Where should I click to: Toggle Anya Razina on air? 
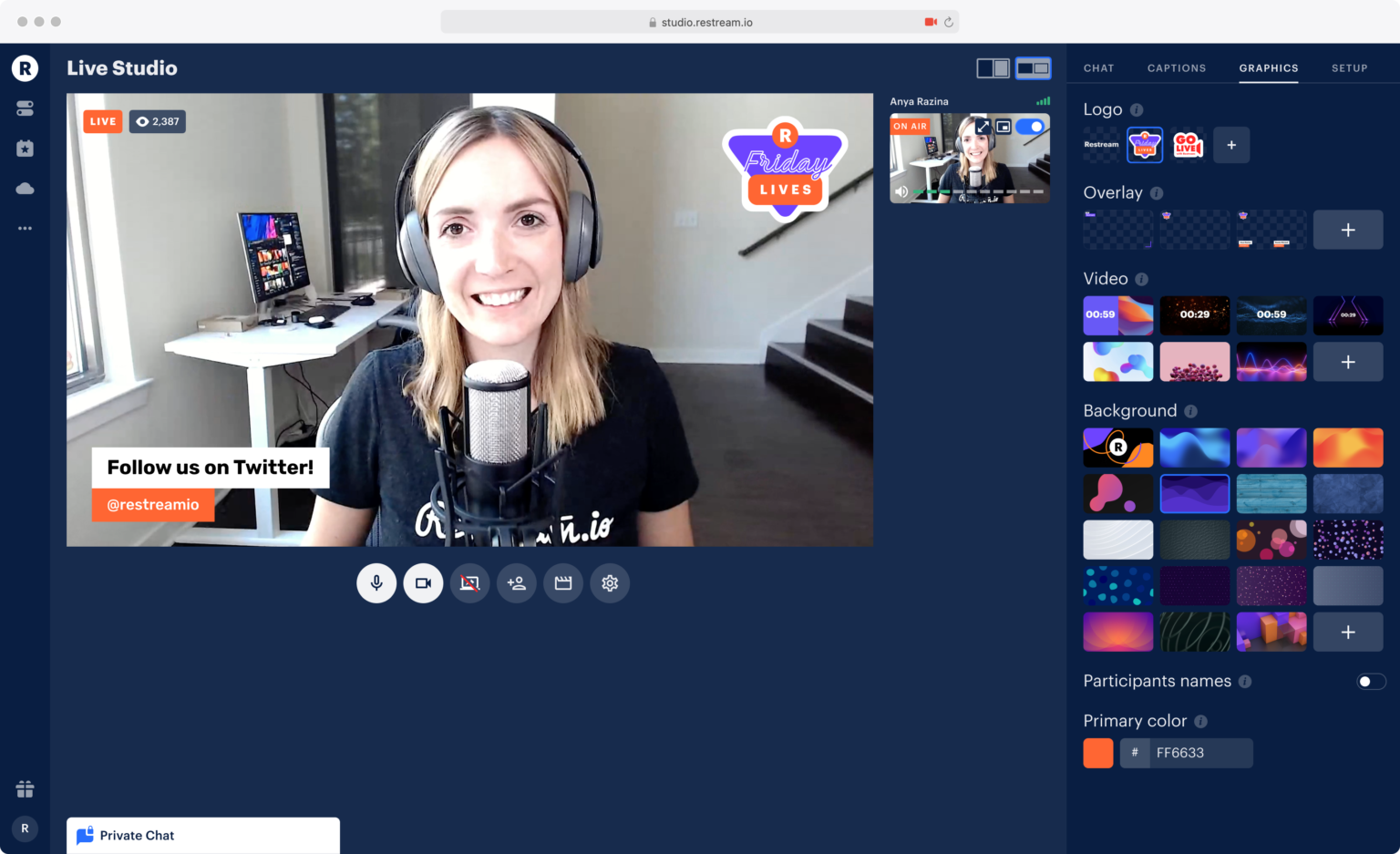[x=1030, y=127]
